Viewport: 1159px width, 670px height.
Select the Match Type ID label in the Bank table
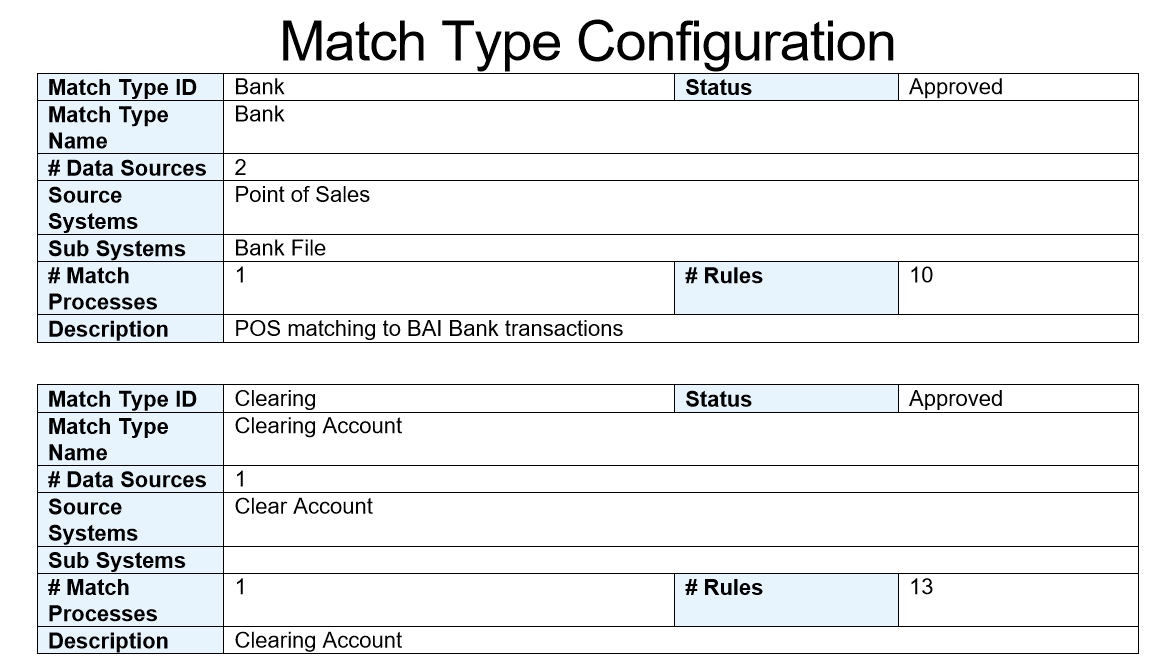coord(122,88)
